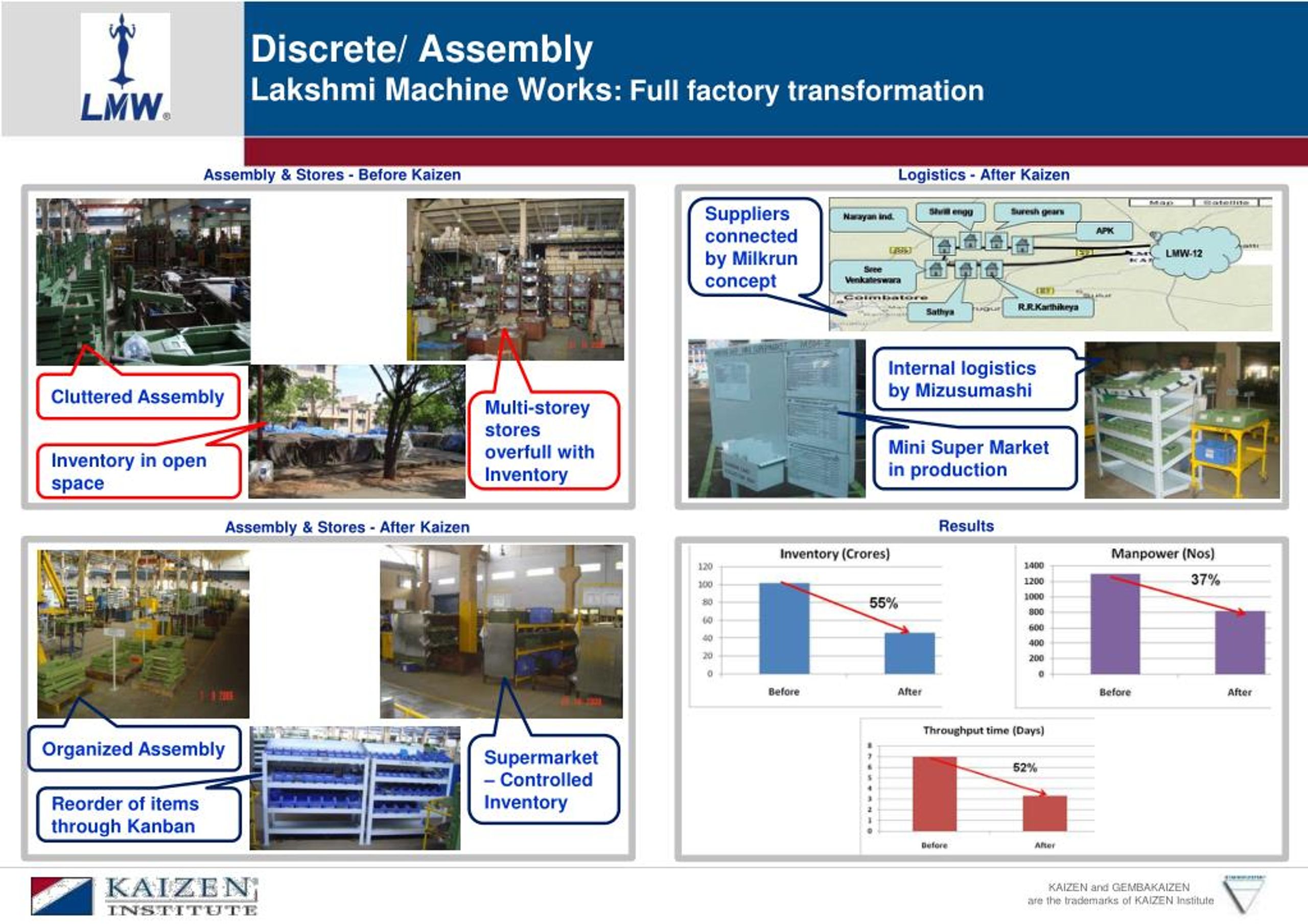
Task: Click the Before bar in Throughput time chart
Action: tap(935, 794)
